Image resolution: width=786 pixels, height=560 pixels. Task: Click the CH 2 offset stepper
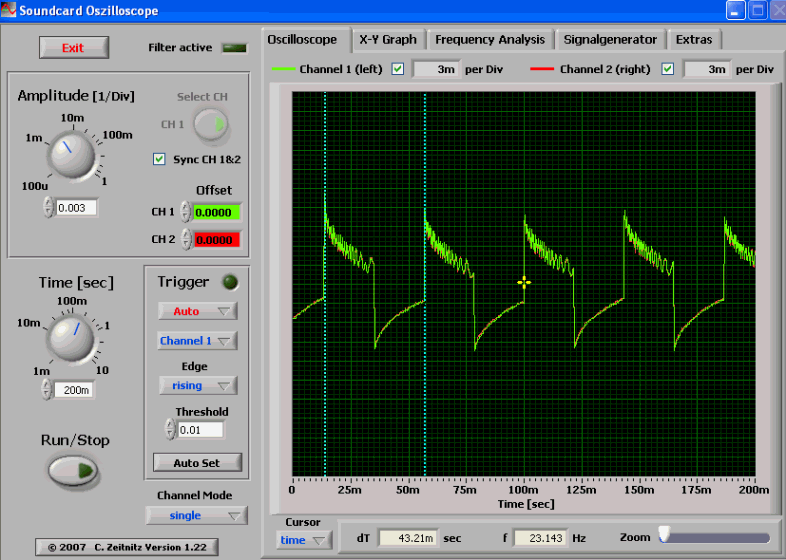(186, 239)
